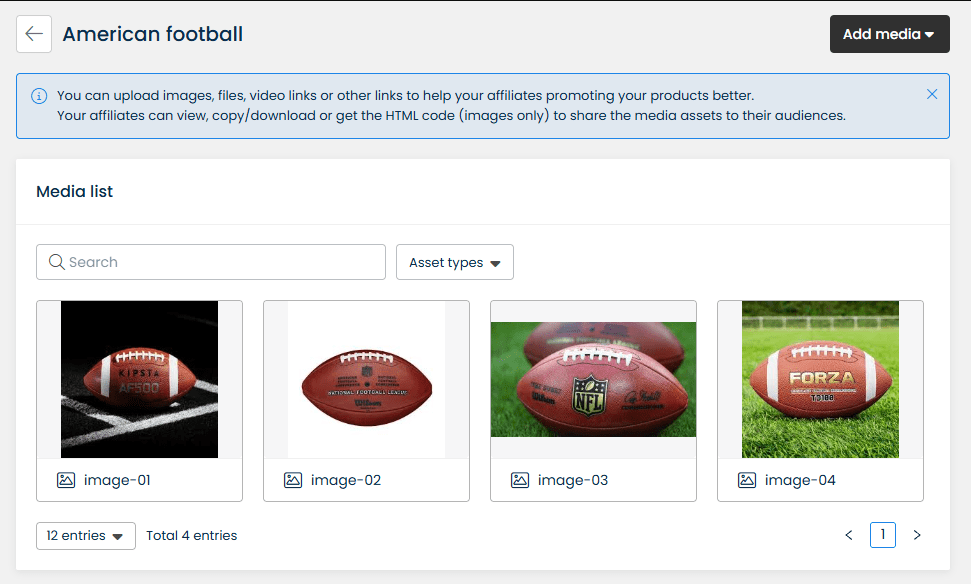Open the NFL footballs on grass thumbnail
The height and width of the screenshot is (584, 971).
point(593,379)
